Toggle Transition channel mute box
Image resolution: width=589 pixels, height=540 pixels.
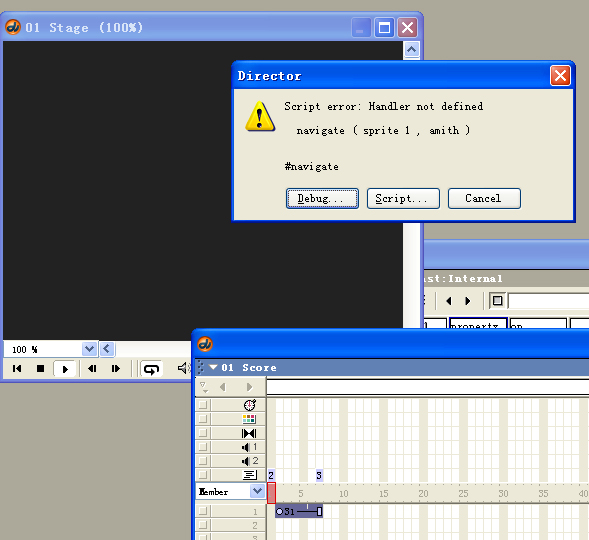point(203,433)
